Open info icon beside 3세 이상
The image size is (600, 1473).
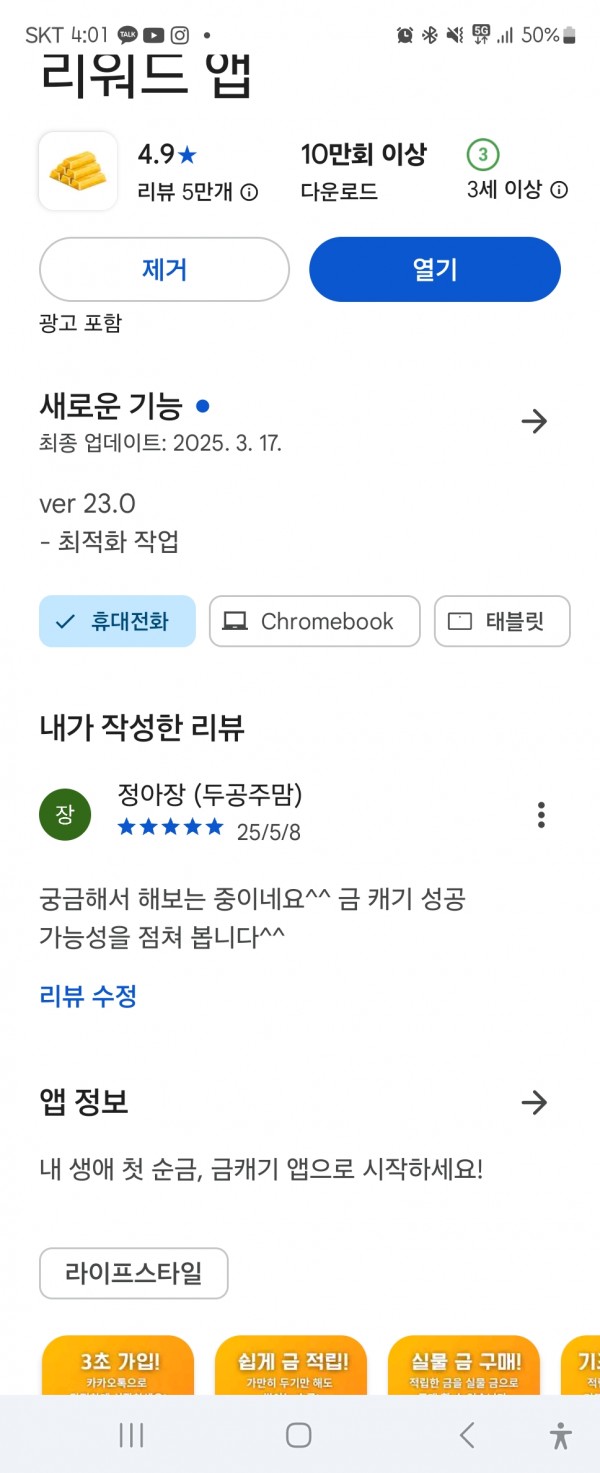(559, 190)
